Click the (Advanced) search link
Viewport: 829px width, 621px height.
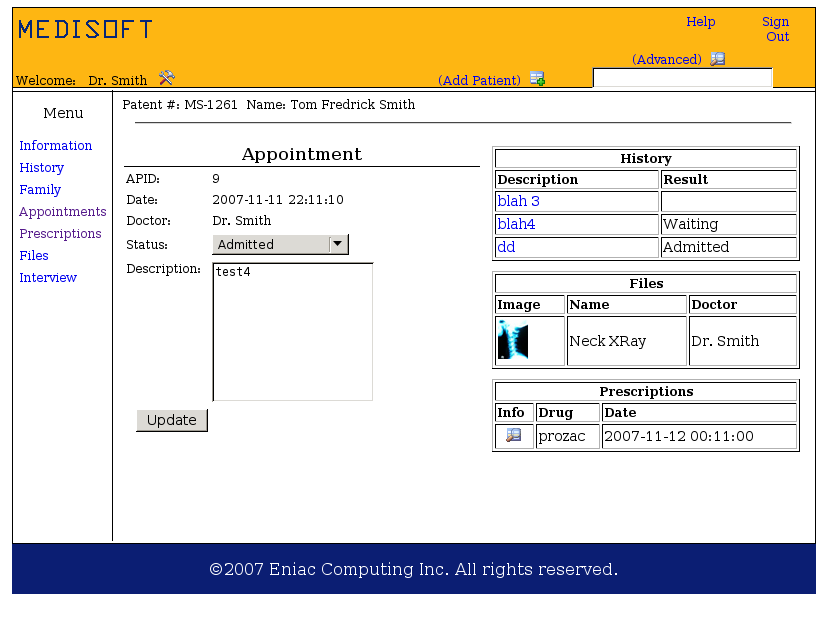[x=666, y=60]
